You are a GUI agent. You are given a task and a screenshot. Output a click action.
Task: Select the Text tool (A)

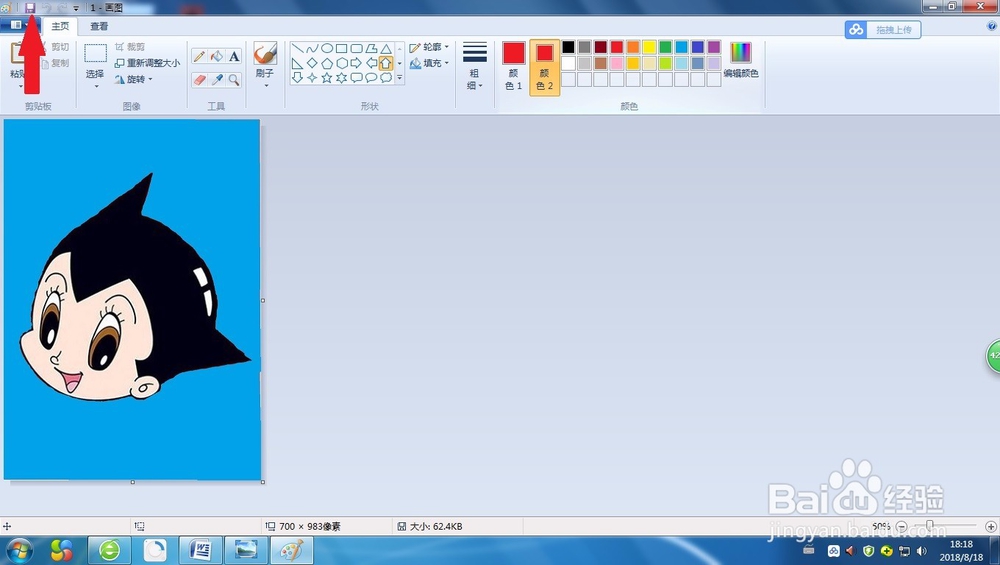click(x=234, y=56)
